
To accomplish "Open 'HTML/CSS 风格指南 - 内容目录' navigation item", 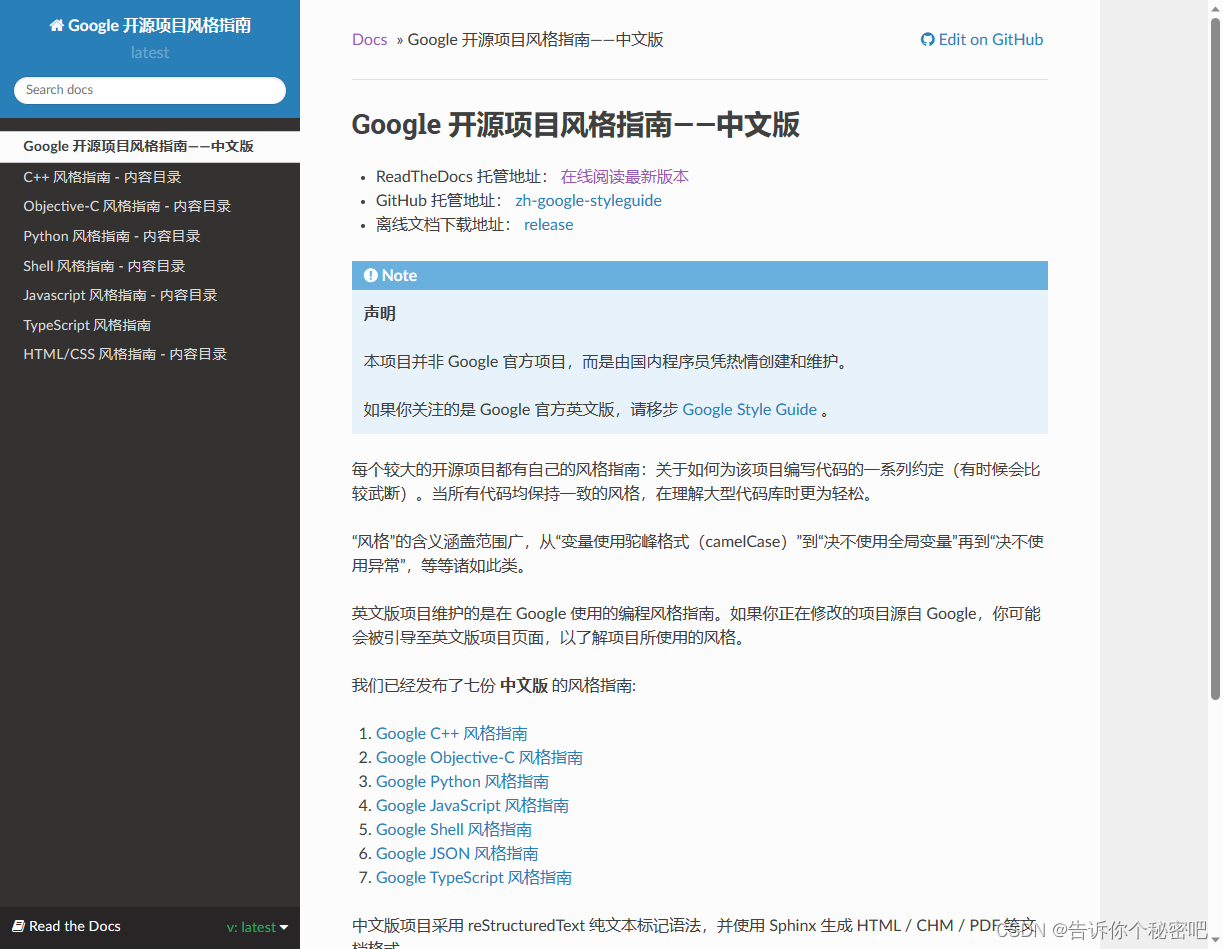I will tap(125, 353).
